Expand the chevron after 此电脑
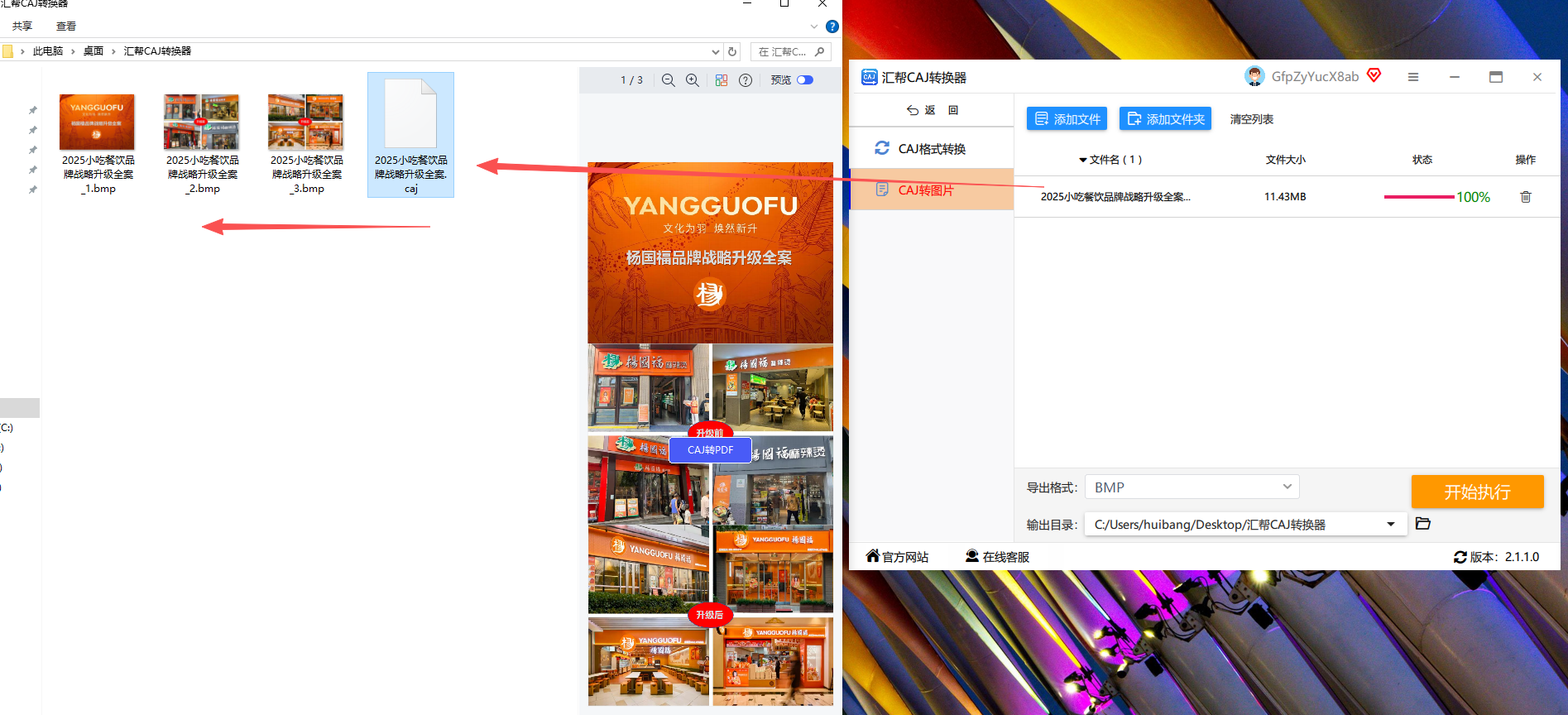The width and height of the screenshot is (1568, 715). 73,51
